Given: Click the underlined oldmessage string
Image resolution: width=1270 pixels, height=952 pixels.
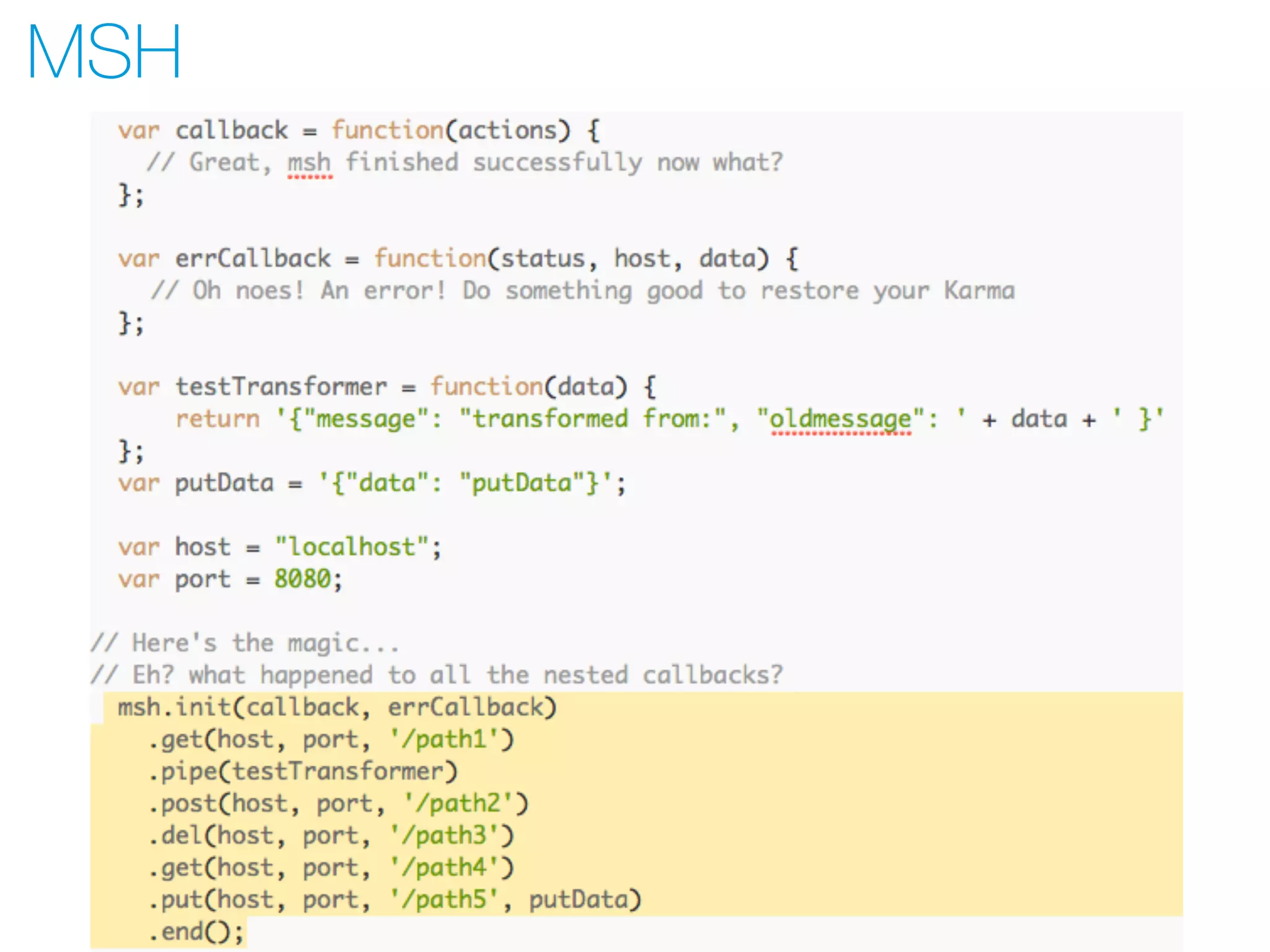Looking at the screenshot, I should (x=840, y=419).
